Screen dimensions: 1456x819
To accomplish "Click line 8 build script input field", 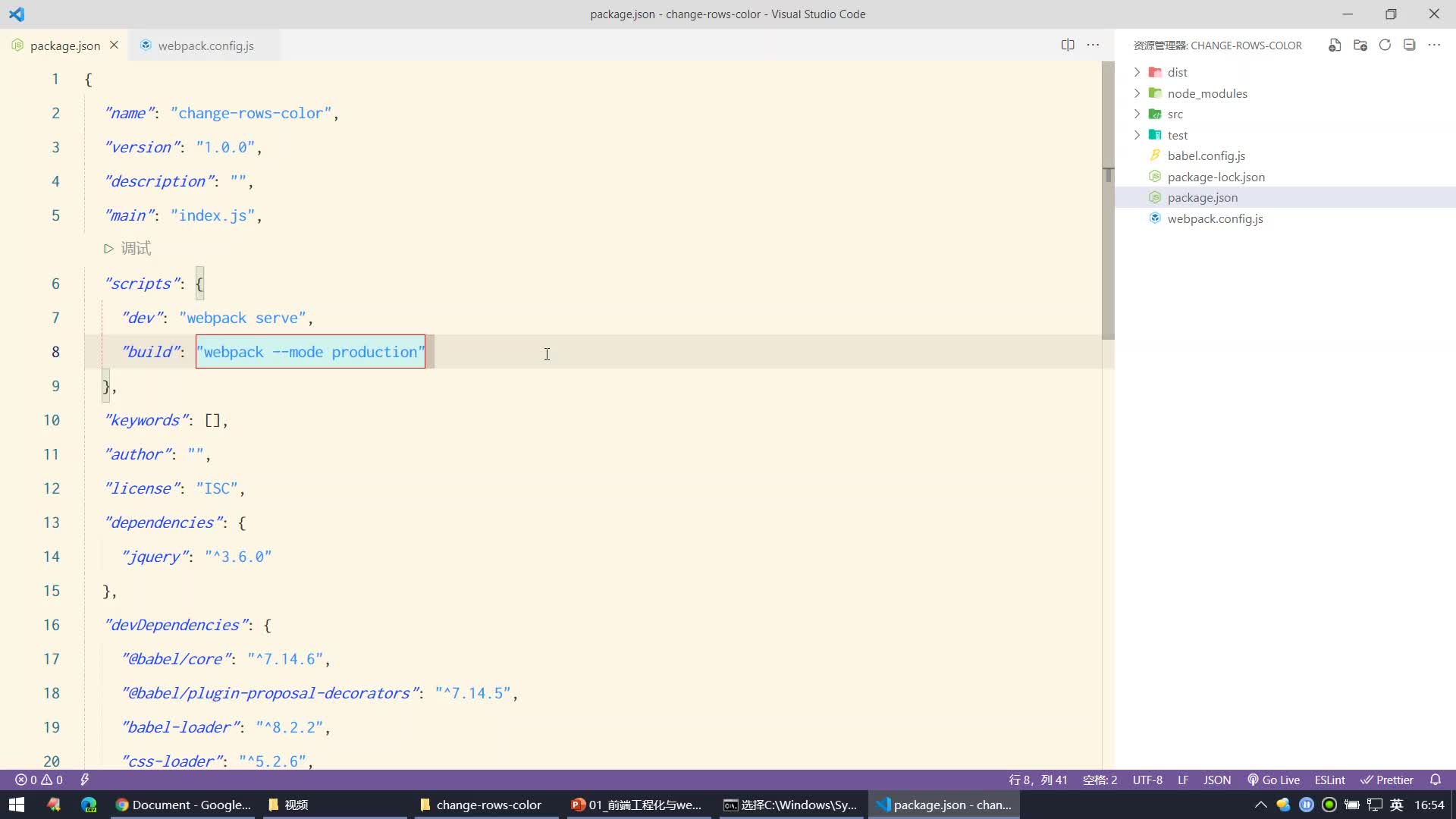I will pyautogui.click(x=310, y=352).
